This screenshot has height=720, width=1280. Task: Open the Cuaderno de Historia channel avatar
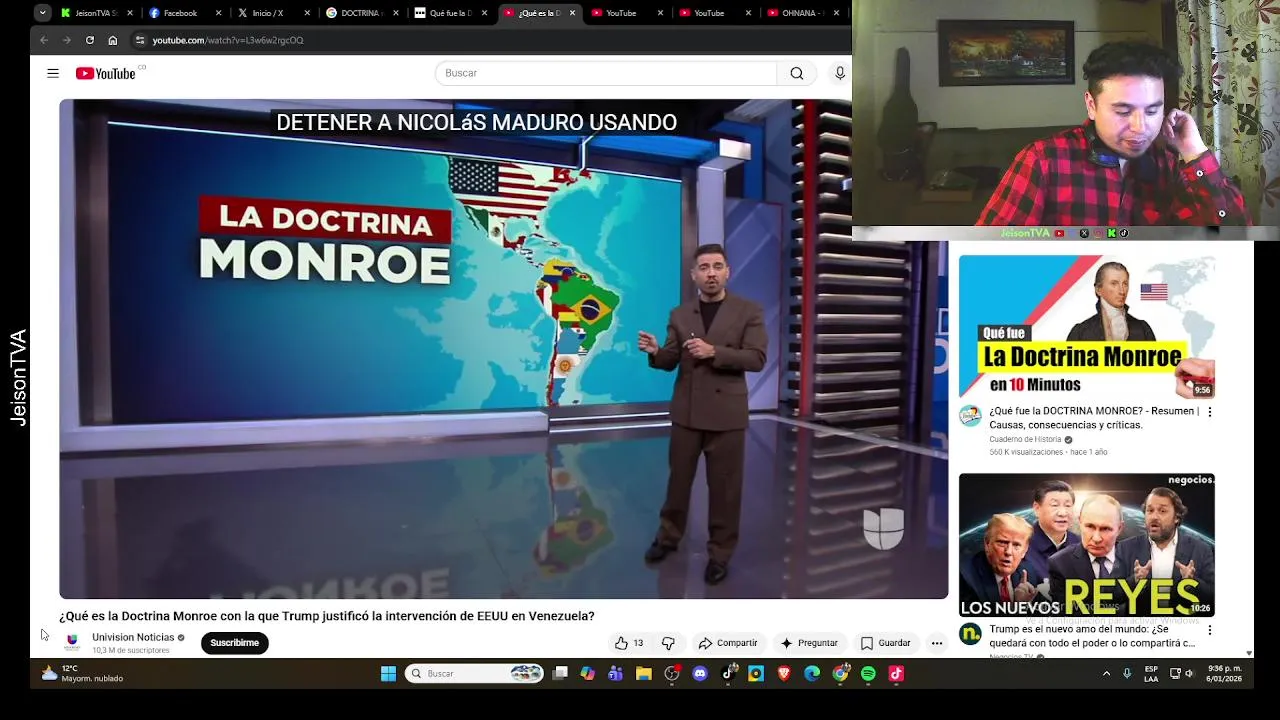coord(970,416)
